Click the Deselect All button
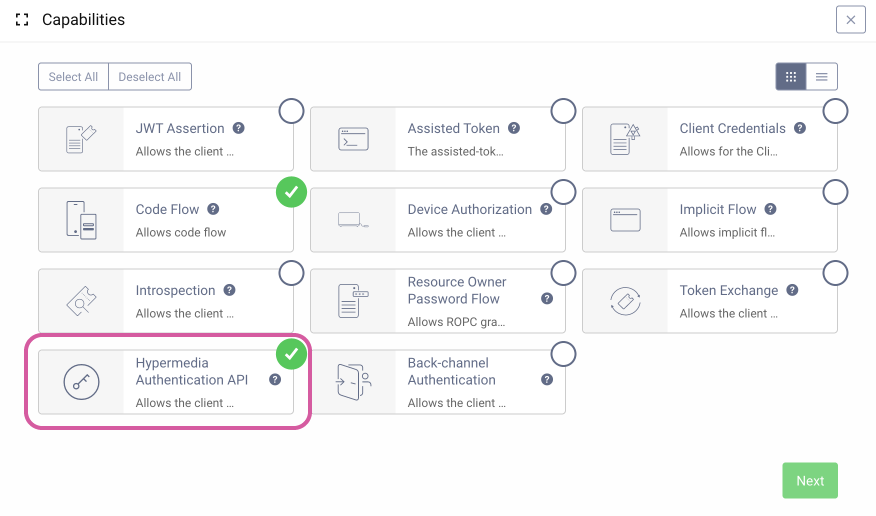The image size is (876, 516). click(x=150, y=77)
